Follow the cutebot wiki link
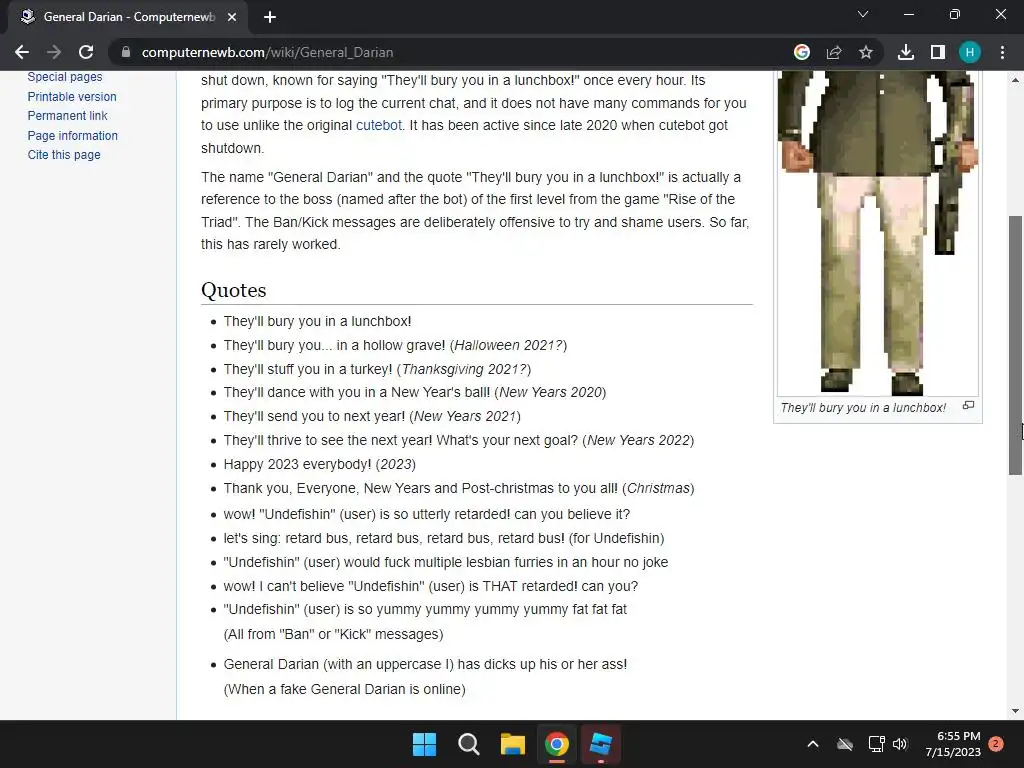Screen dimensions: 1024x768 point(379,125)
